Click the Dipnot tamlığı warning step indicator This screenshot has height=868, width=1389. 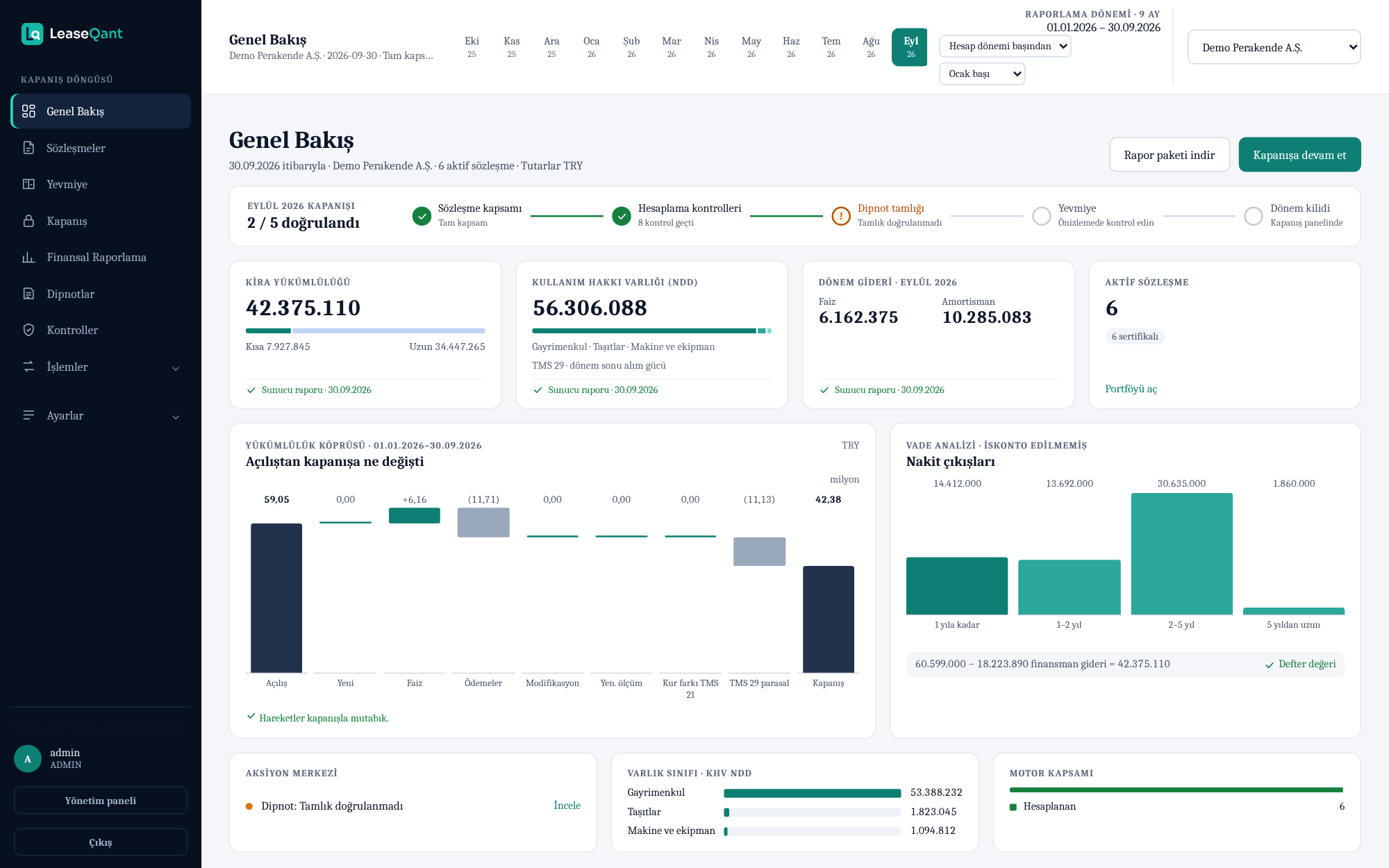(841, 216)
